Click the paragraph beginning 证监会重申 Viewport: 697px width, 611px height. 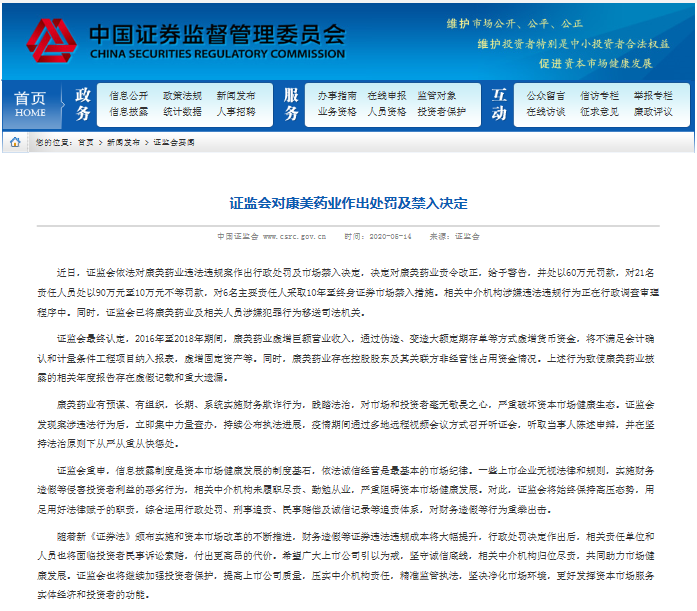tap(348, 490)
